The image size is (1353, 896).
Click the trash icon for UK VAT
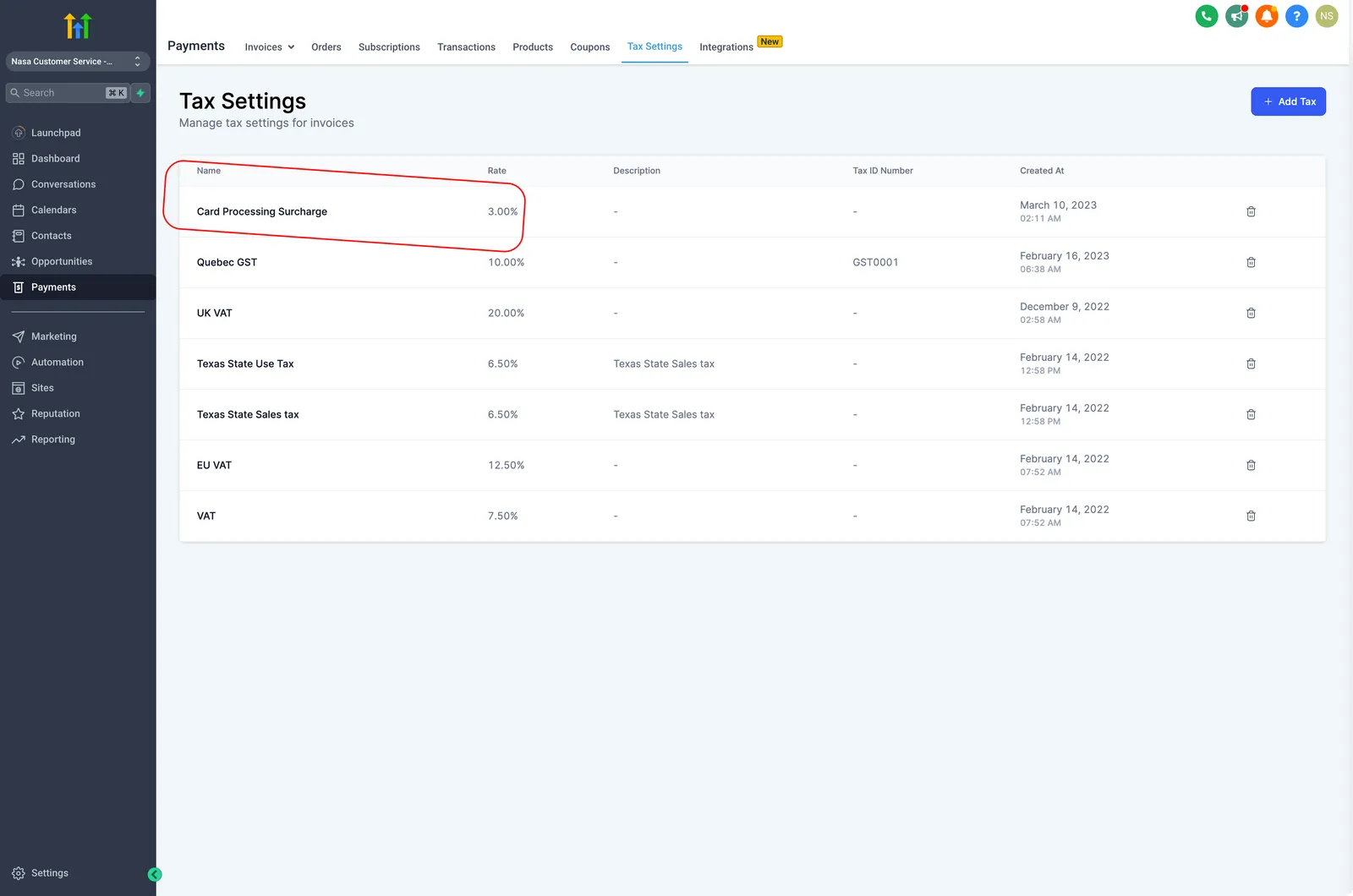click(x=1251, y=313)
